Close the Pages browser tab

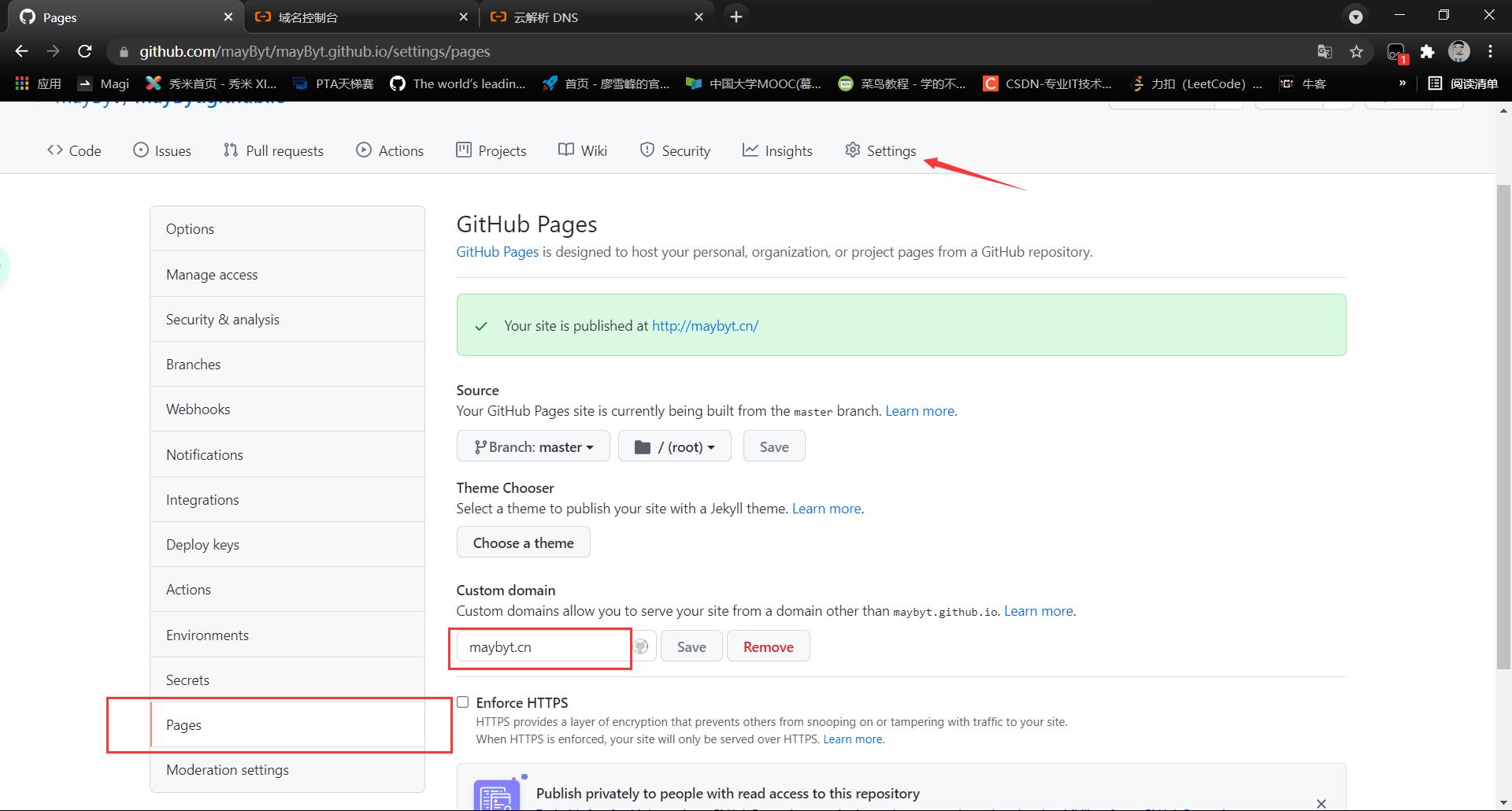pos(228,17)
